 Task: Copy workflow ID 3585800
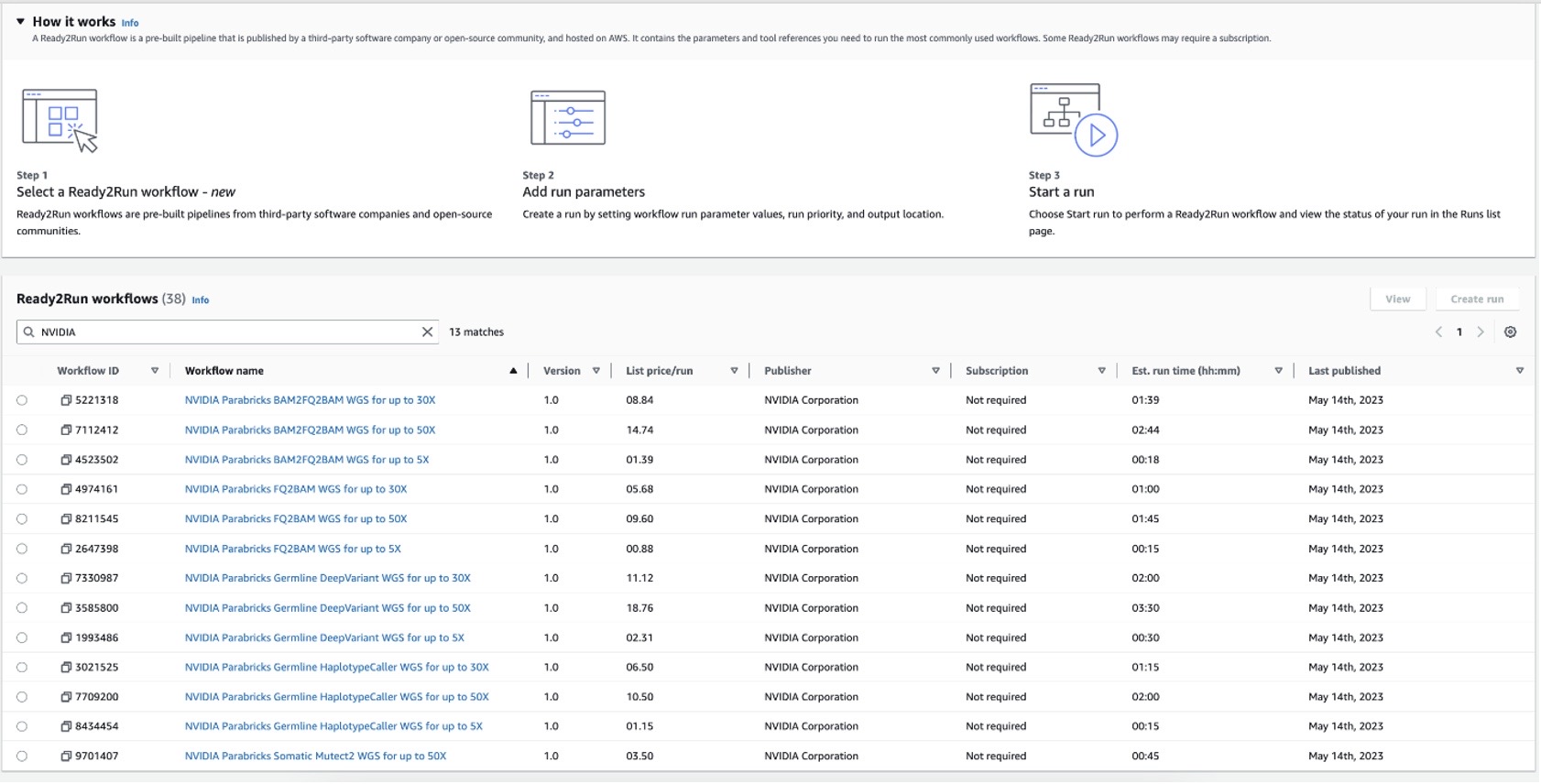click(x=66, y=608)
